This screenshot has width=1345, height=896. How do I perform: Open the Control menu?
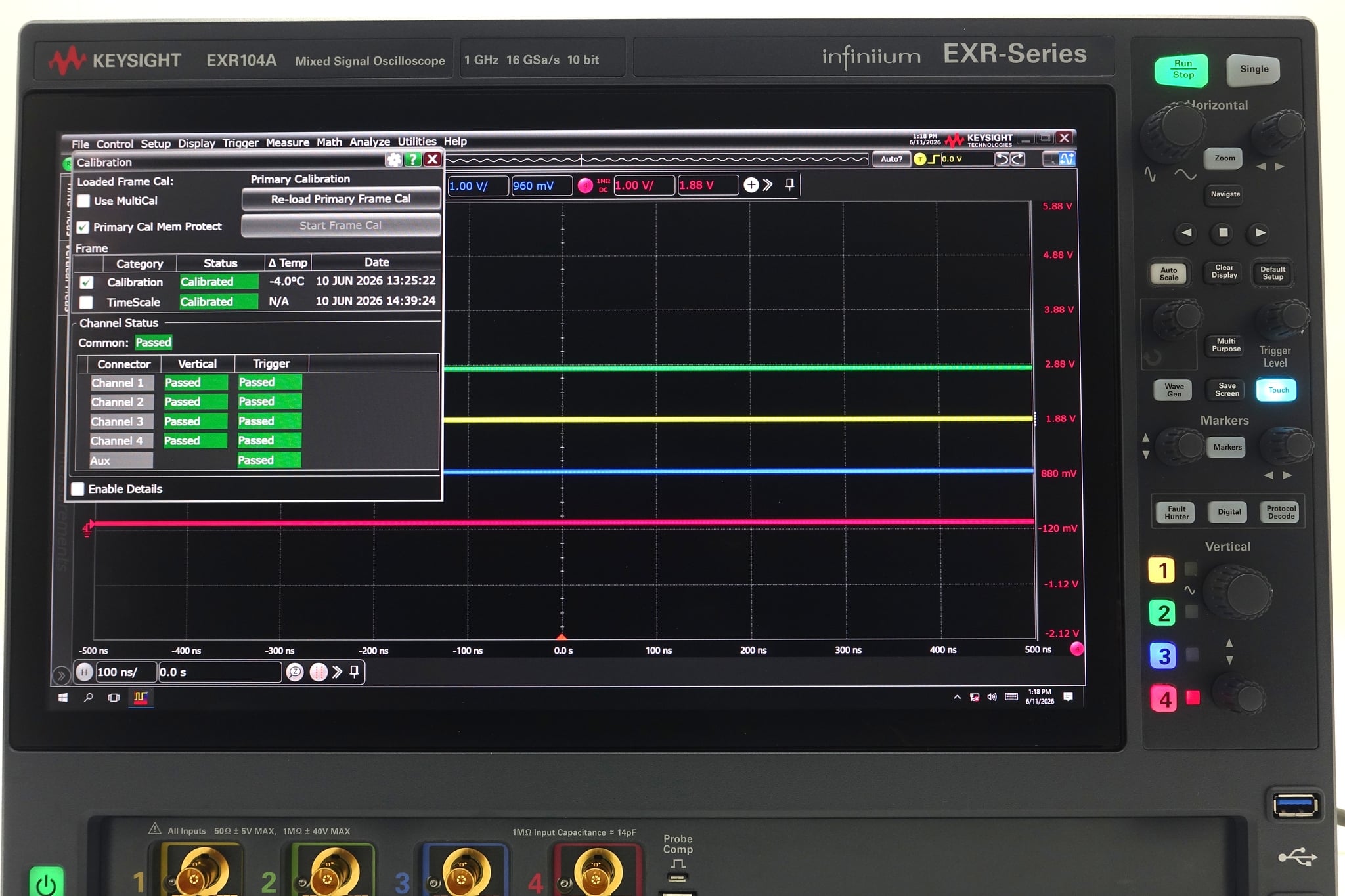114,144
